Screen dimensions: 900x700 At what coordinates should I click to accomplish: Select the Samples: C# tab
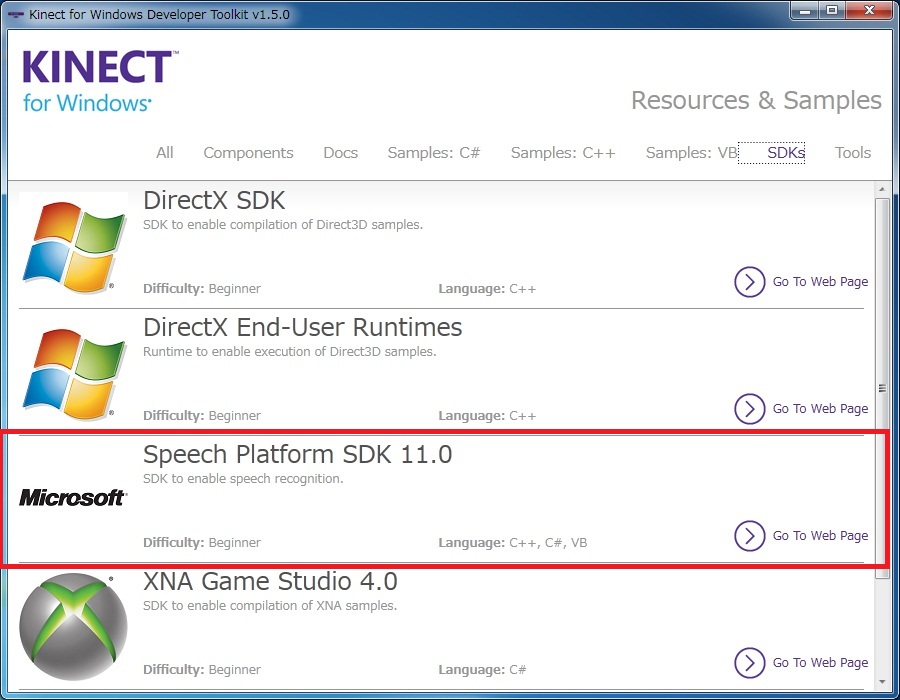(434, 153)
